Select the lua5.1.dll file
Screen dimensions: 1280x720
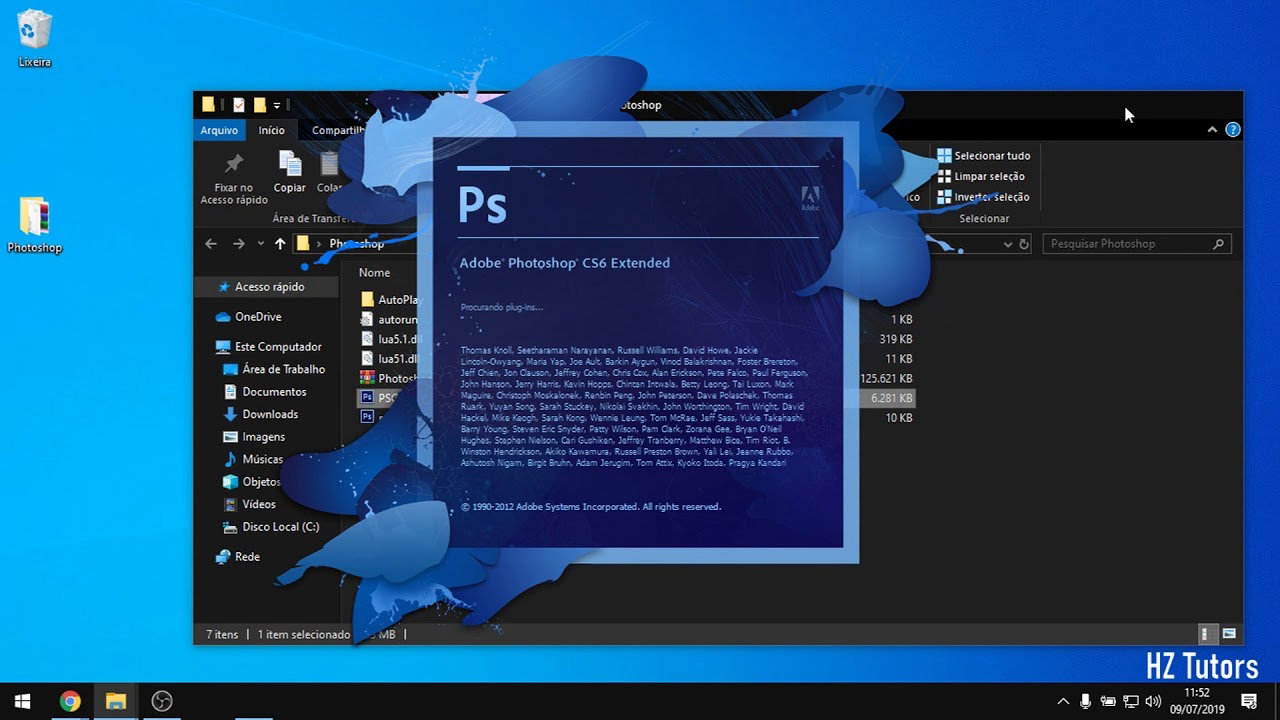point(391,339)
